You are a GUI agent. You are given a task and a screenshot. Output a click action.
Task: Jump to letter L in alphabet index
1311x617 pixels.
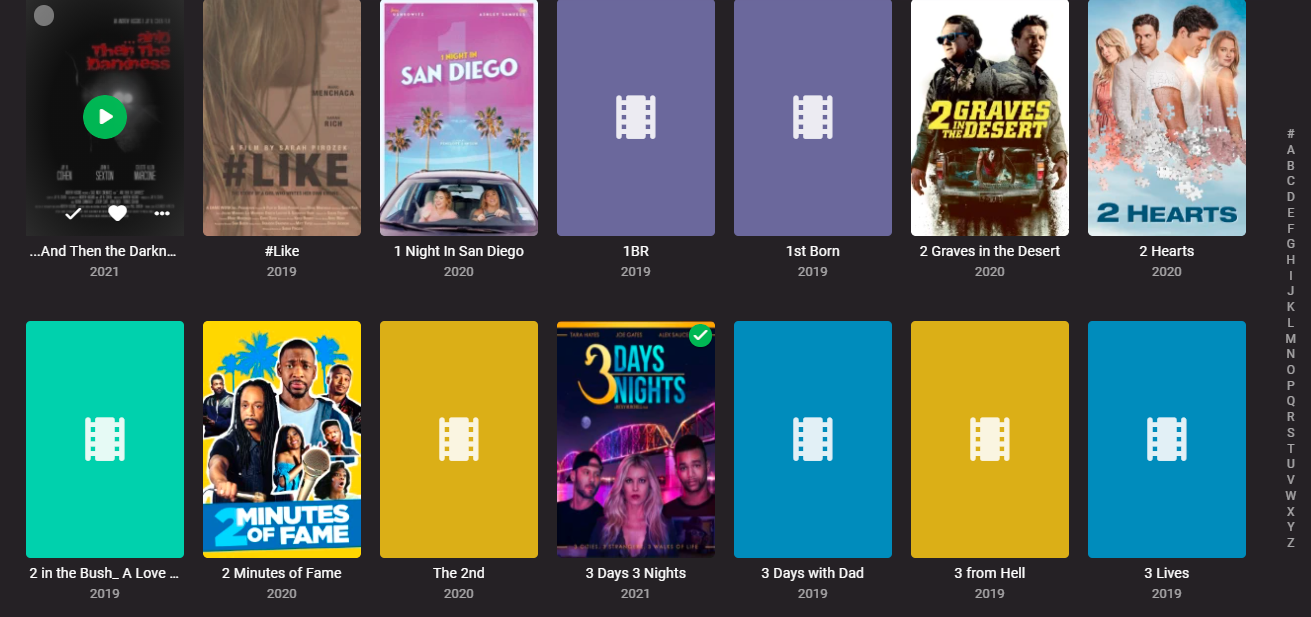1291,323
